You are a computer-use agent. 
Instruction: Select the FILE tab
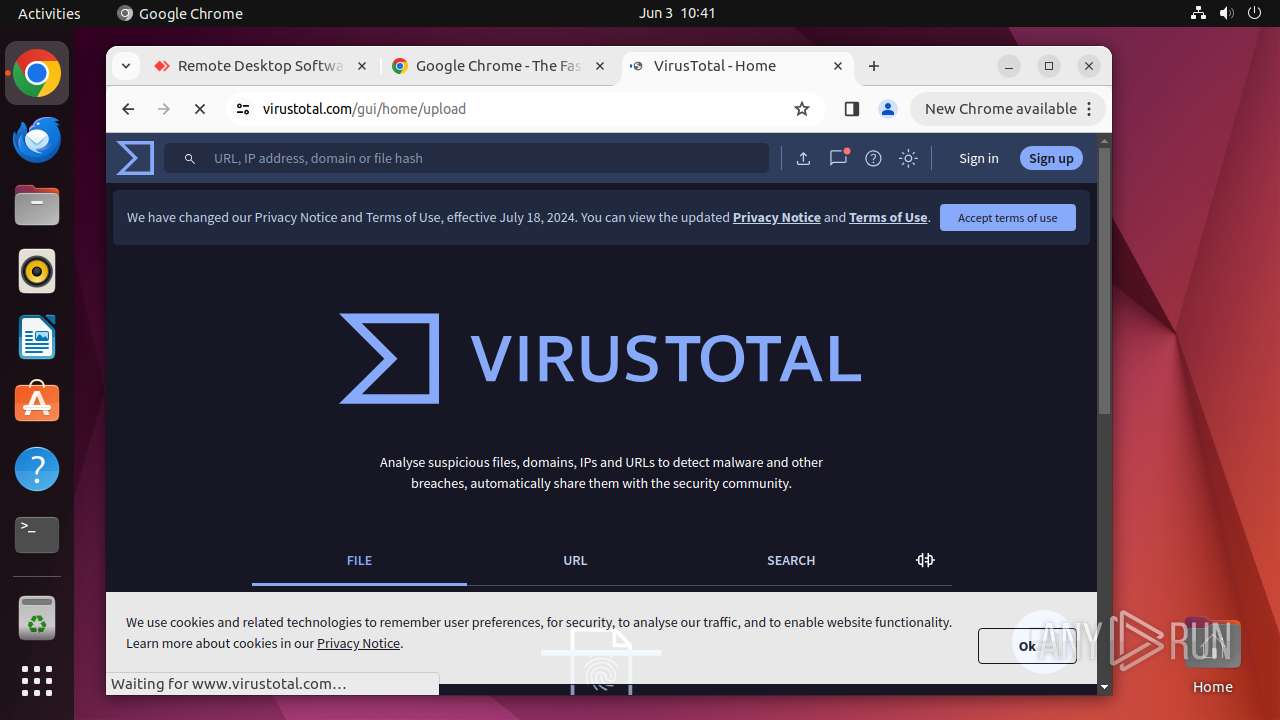tap(359, 561)
